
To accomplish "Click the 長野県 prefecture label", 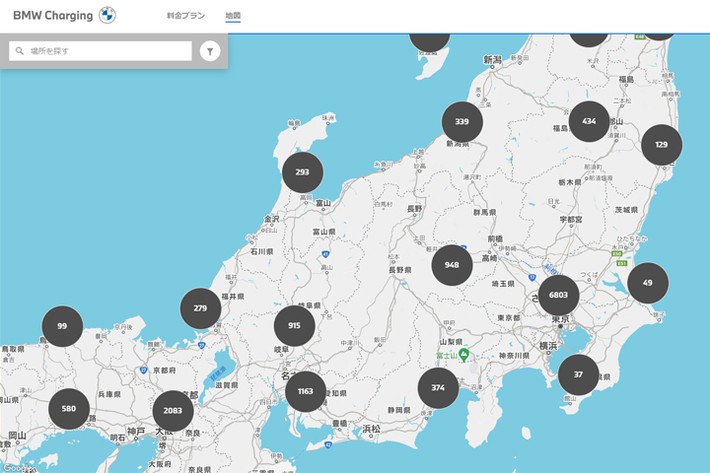I will tap(400, 270).
